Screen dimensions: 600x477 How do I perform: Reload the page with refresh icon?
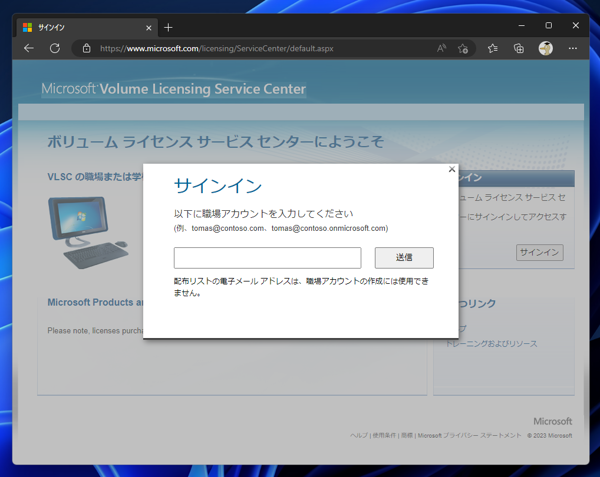[55, 48]
